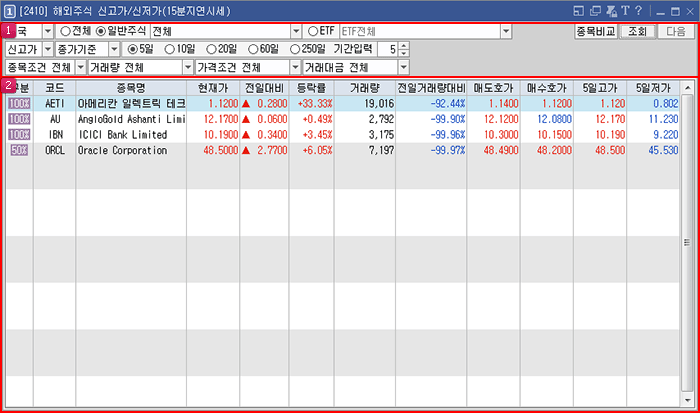700x413 pixels.
Task: Choose the 5일 period radio
Action: (x=133, y=49)
